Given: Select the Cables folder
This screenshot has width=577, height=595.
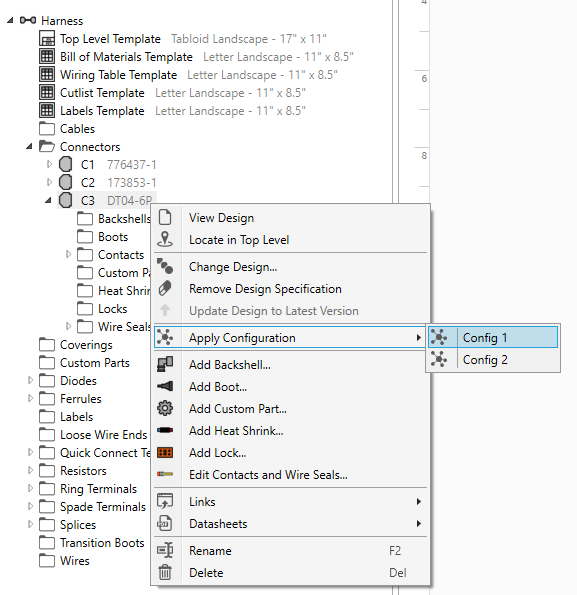Looking at the screenshot, I should coord(67,129).
